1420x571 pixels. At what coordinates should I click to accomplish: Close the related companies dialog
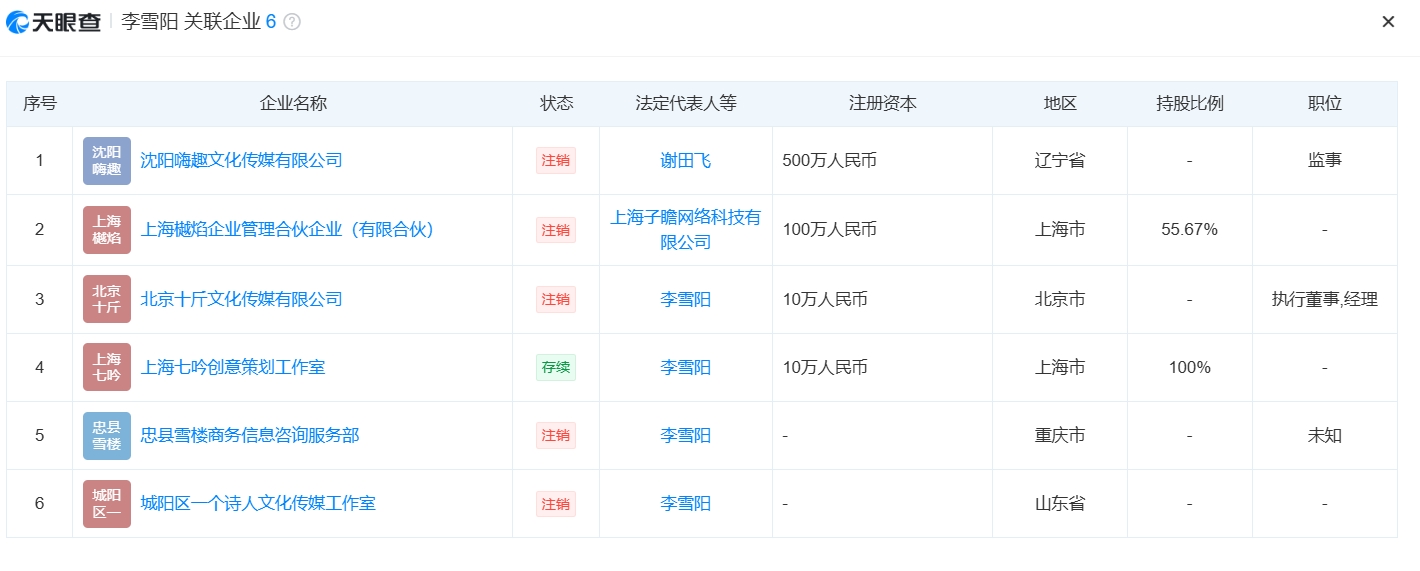click(1388, 22)
